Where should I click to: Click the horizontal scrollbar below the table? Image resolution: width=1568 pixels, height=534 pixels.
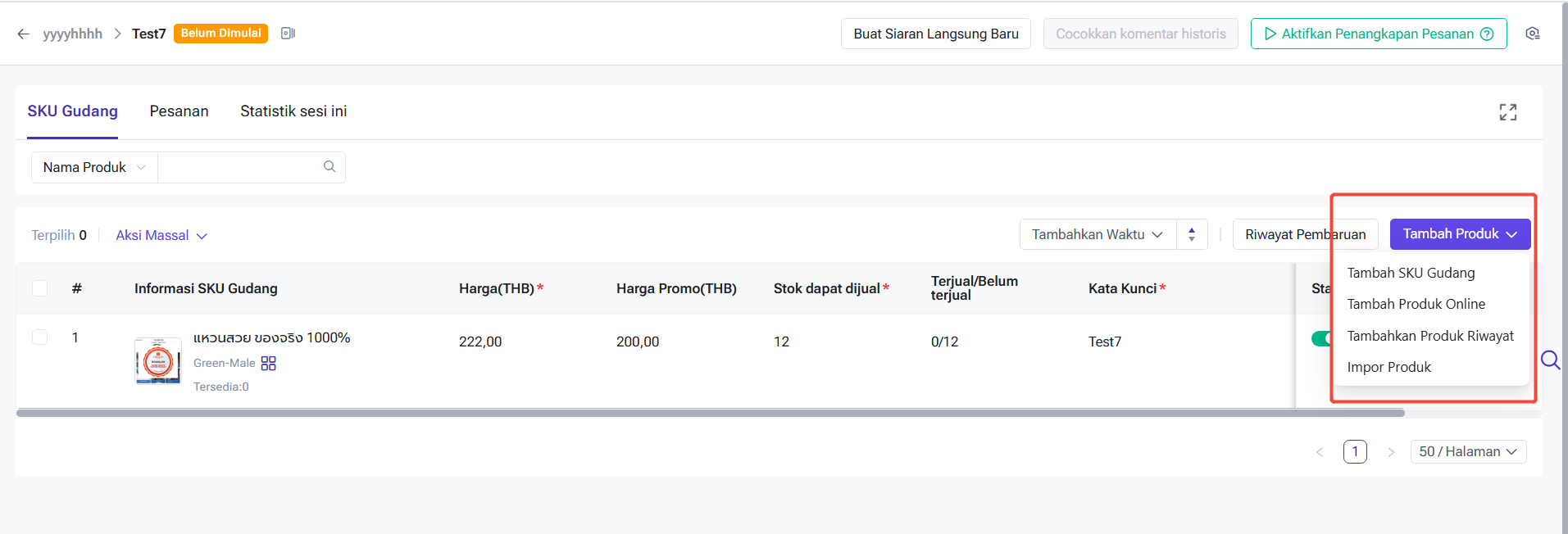coord(710,413)
